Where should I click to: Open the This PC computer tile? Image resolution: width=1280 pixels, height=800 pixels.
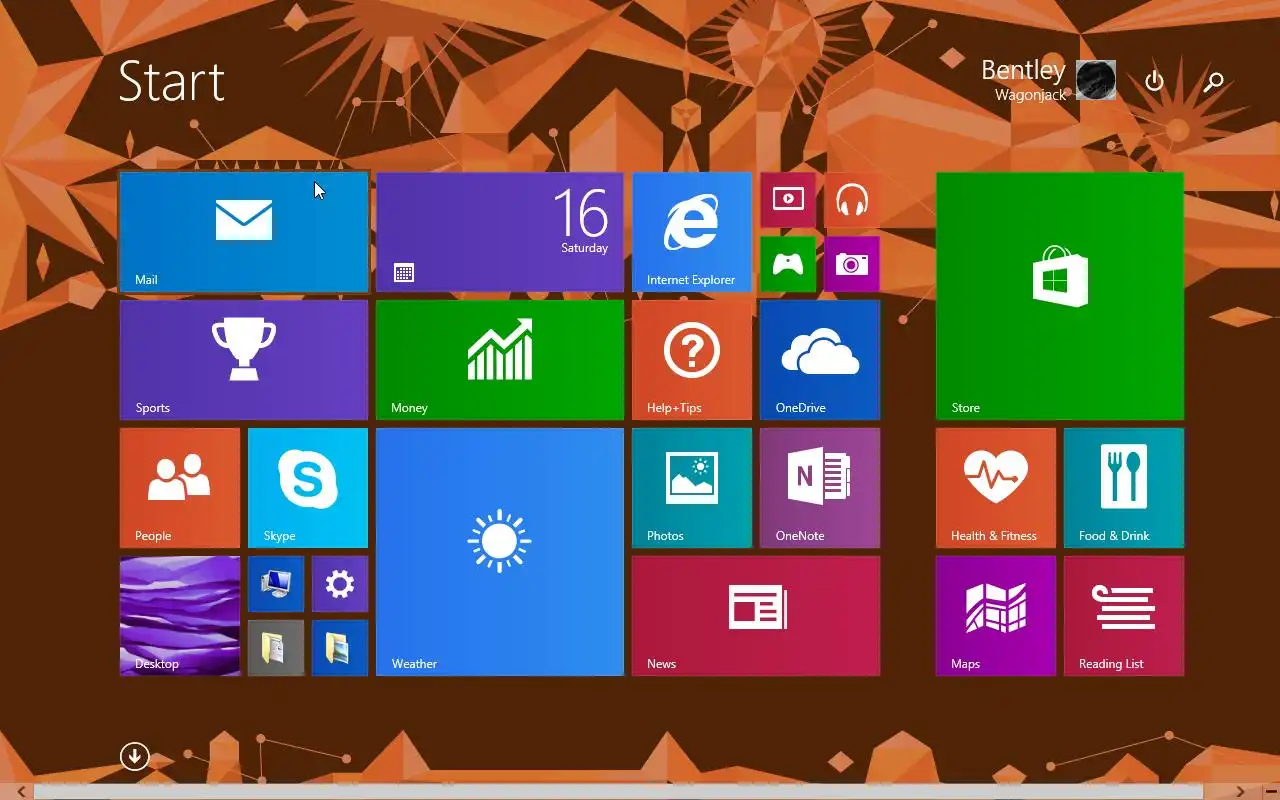276,584
